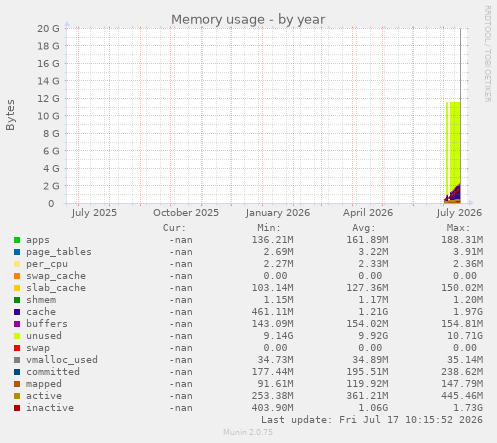The height and width of the screenshot is (443, 497).
Task: Click the 'active' legend label
Action: (x=44, y=396)
